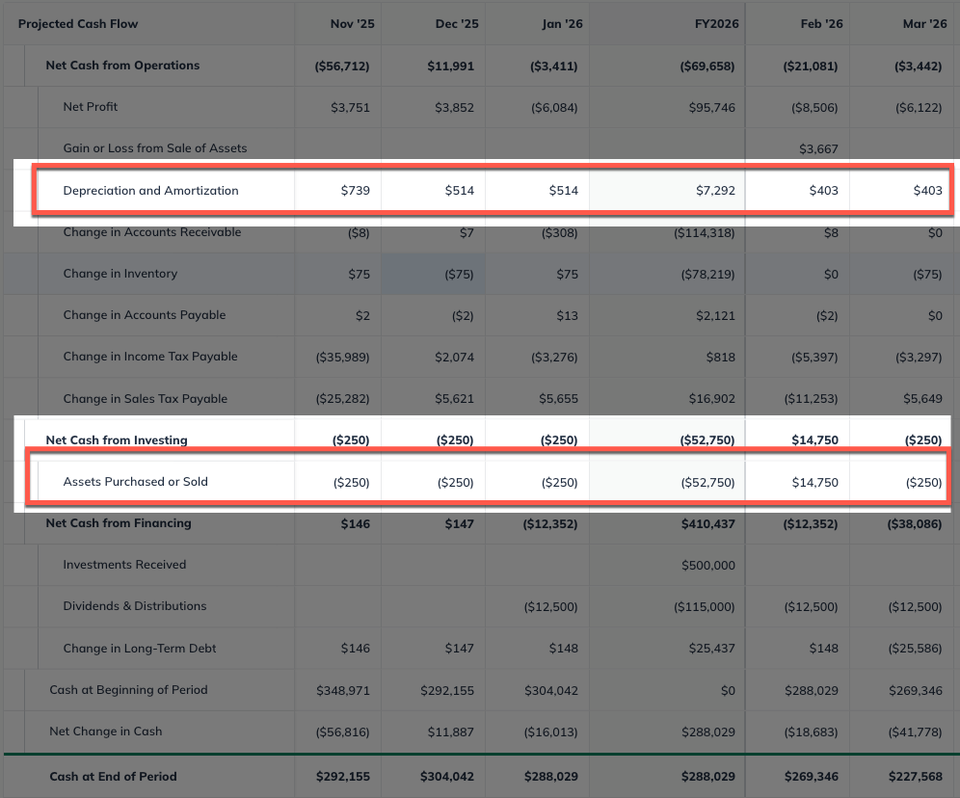Click Cash at Beginning of Period label
Image resolution: width=960 pixels, height=798 pixels.
pyautogui.click(x=129, y=690)
